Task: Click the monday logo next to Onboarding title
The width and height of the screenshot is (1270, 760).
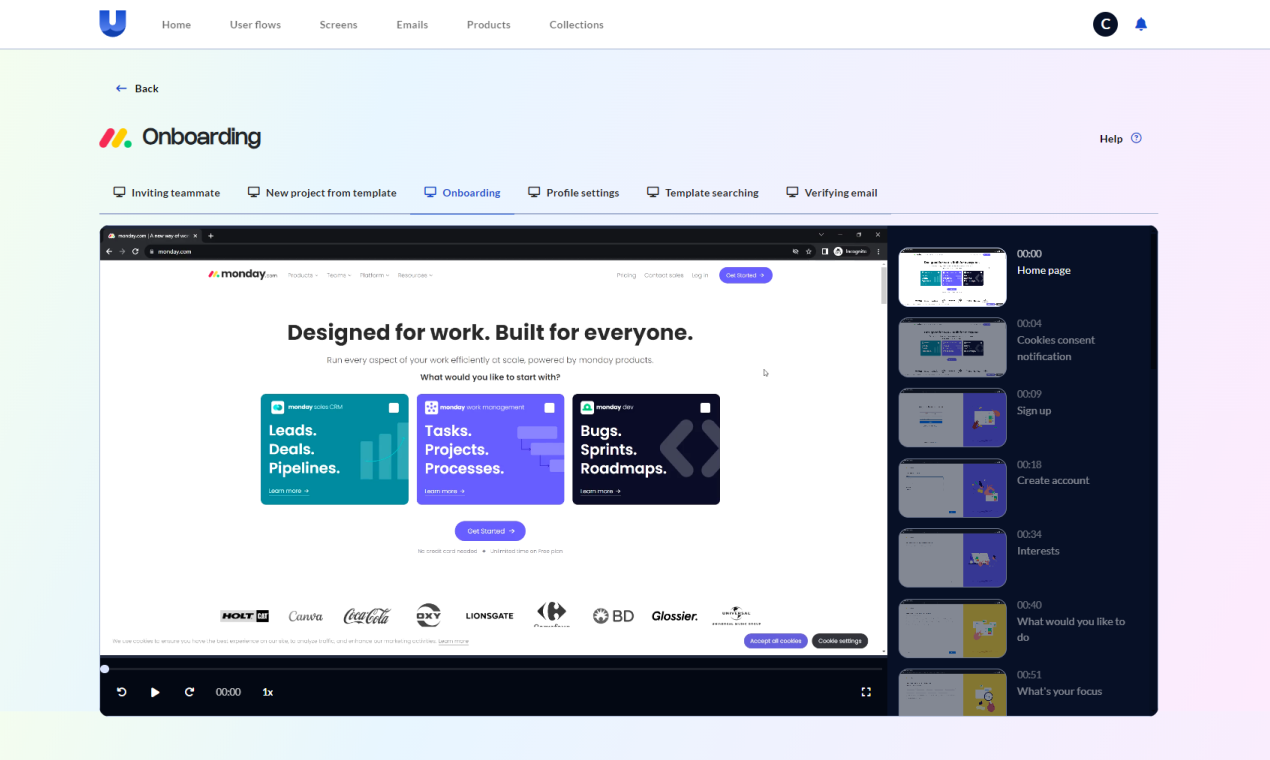Action: (116, 138)
